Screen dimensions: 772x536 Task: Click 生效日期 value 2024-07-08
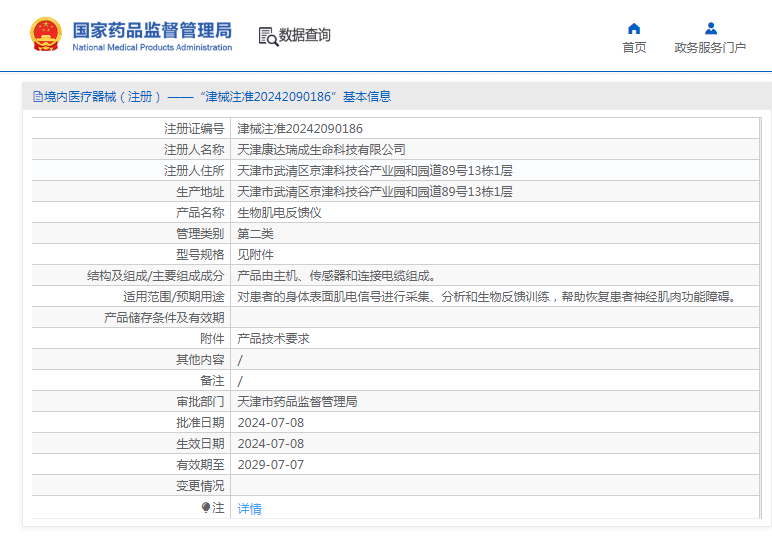271,444
